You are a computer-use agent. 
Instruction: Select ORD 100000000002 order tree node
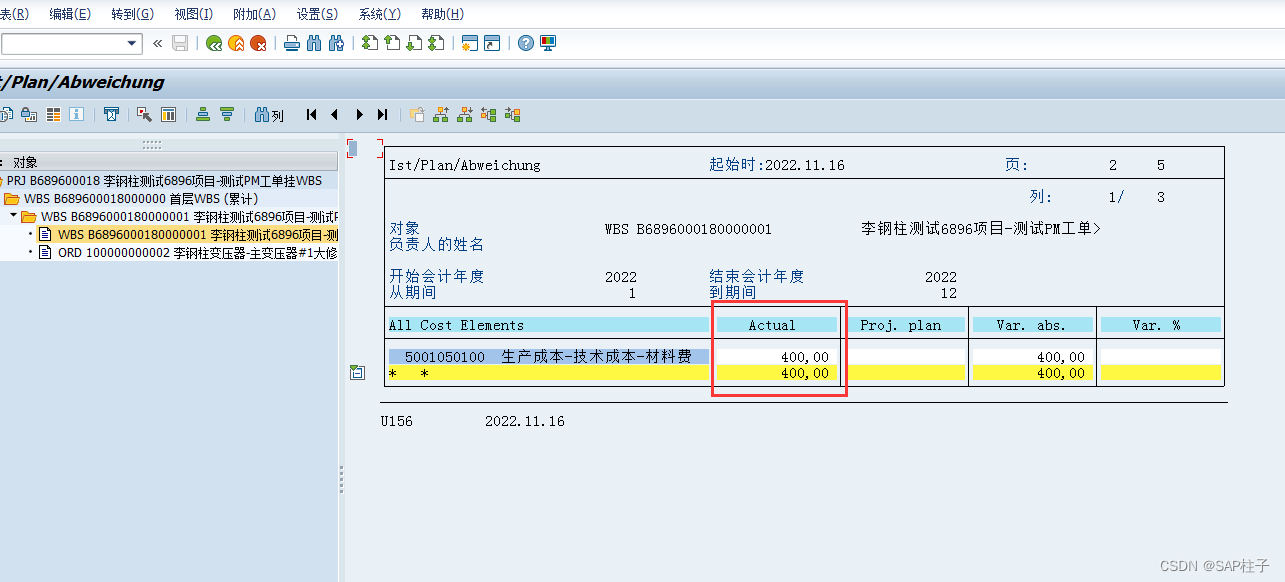point(197,252)
